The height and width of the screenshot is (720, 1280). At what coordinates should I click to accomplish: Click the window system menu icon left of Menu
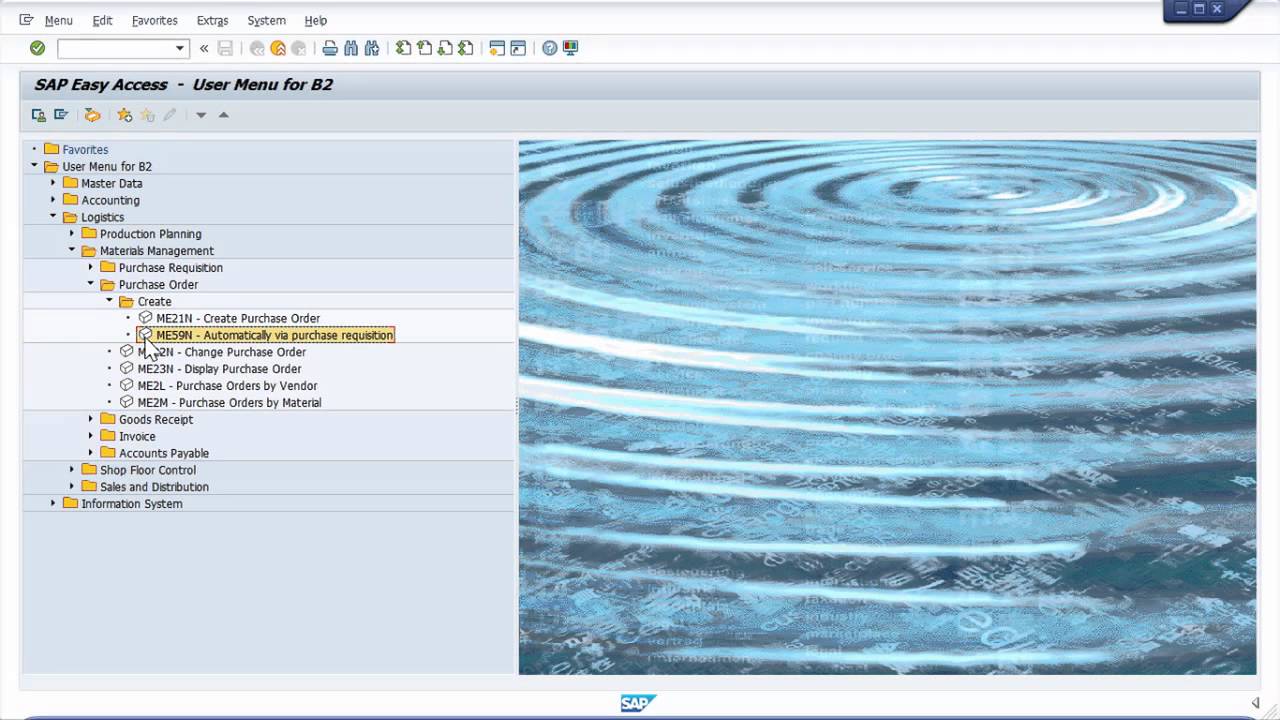point(26,20)
